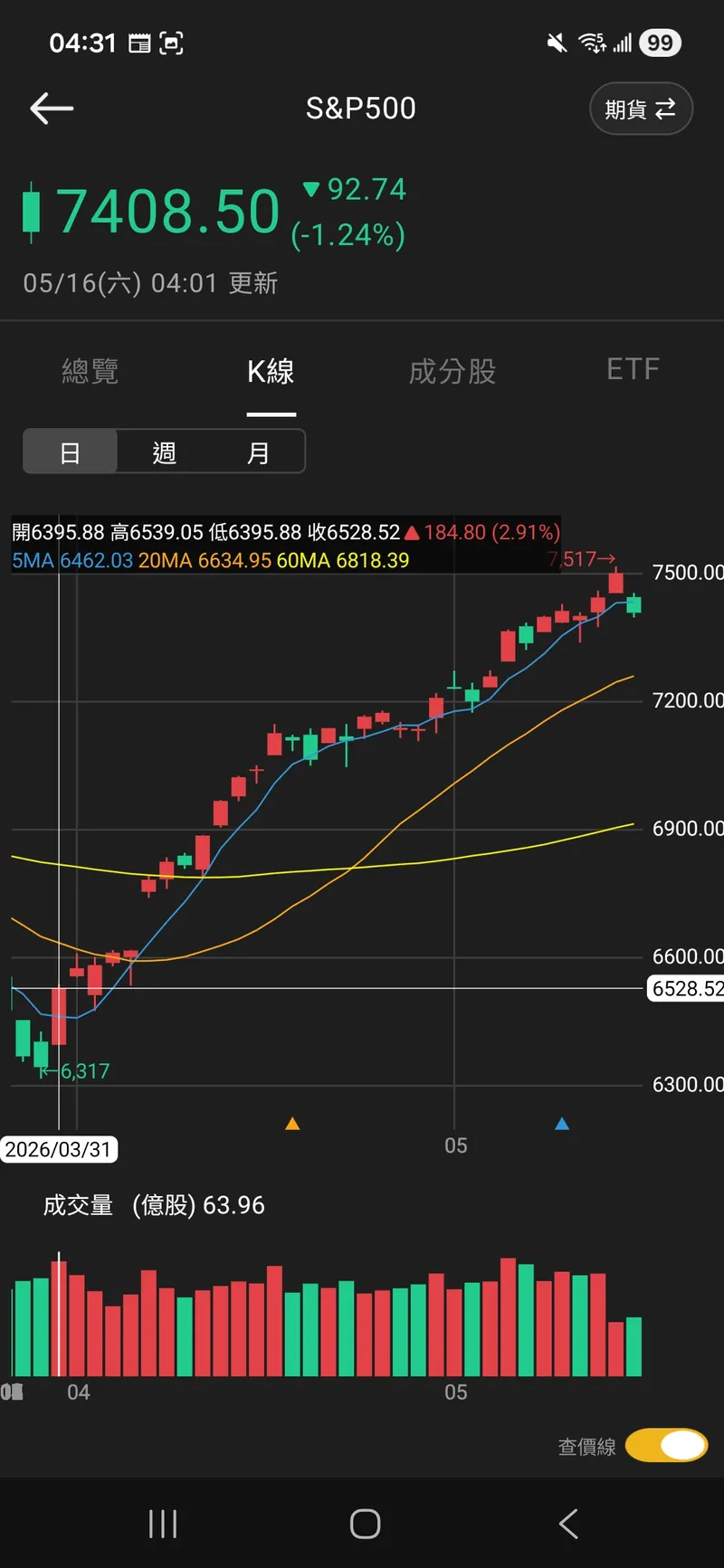The height and width of the screenshot is (1568, 724).
Task: Tap the 6528.52 crosshair price label
Action: (686, 988)
